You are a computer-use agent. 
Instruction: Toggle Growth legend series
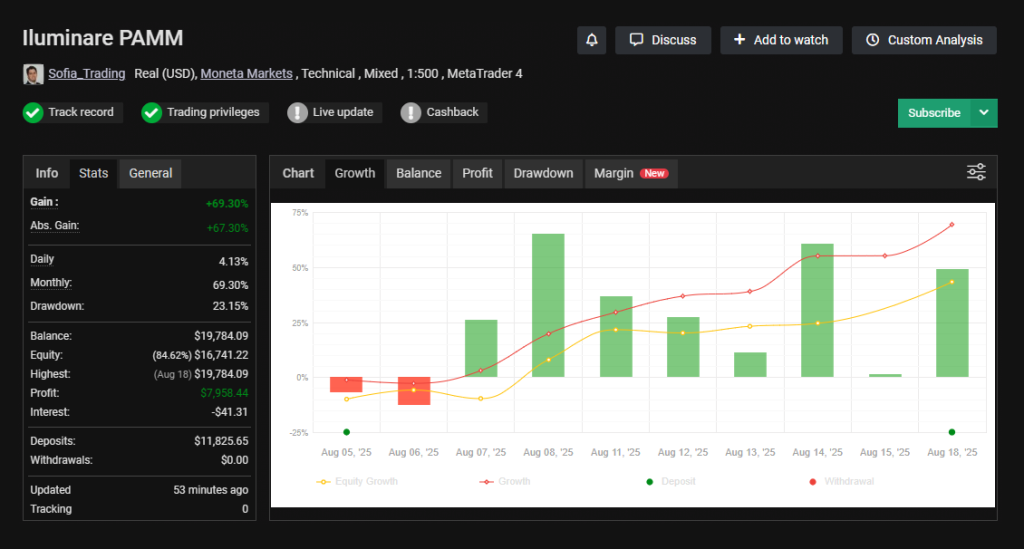(x=505, y=482)
